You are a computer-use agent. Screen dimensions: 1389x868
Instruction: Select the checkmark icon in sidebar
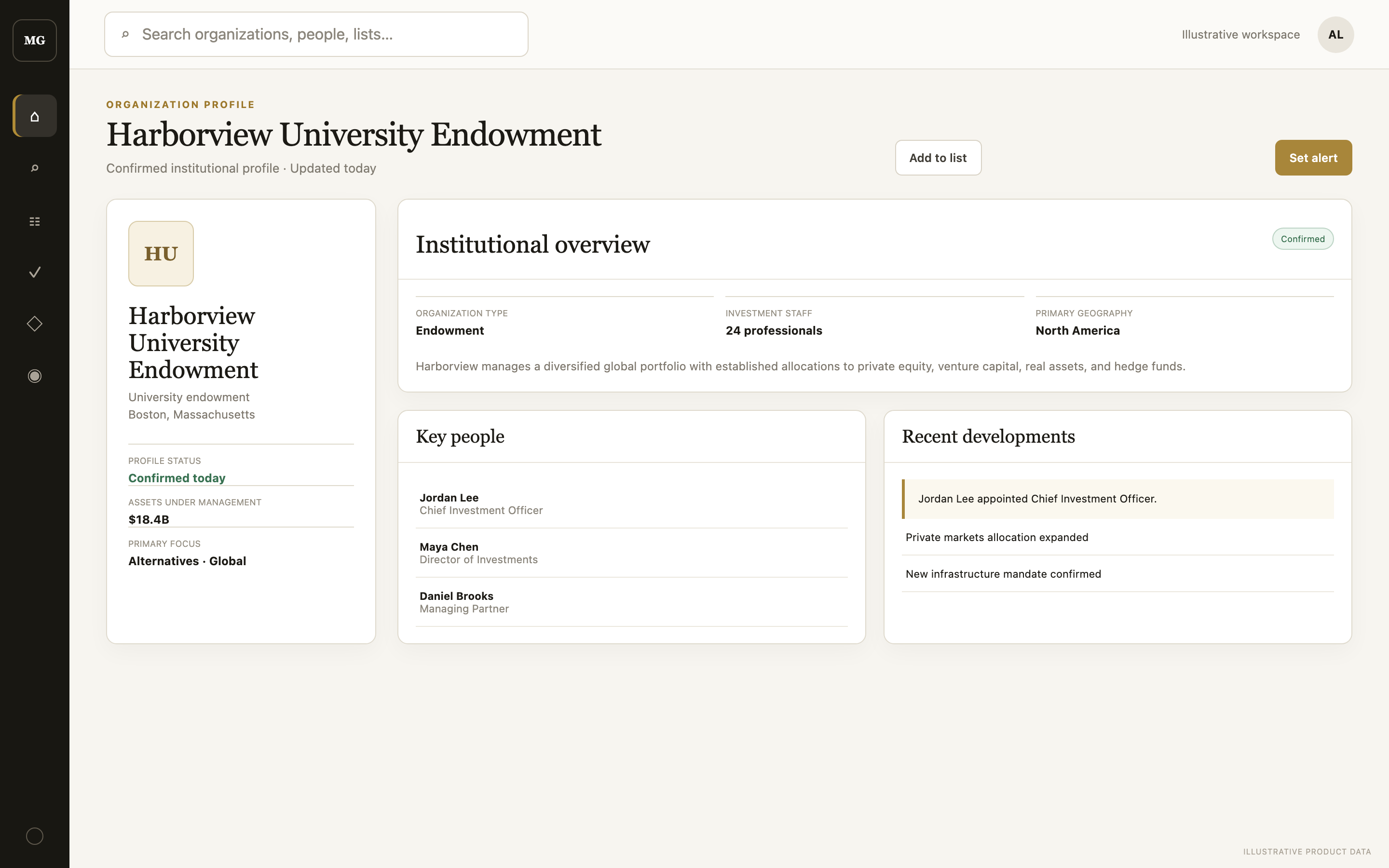[34, 272]
